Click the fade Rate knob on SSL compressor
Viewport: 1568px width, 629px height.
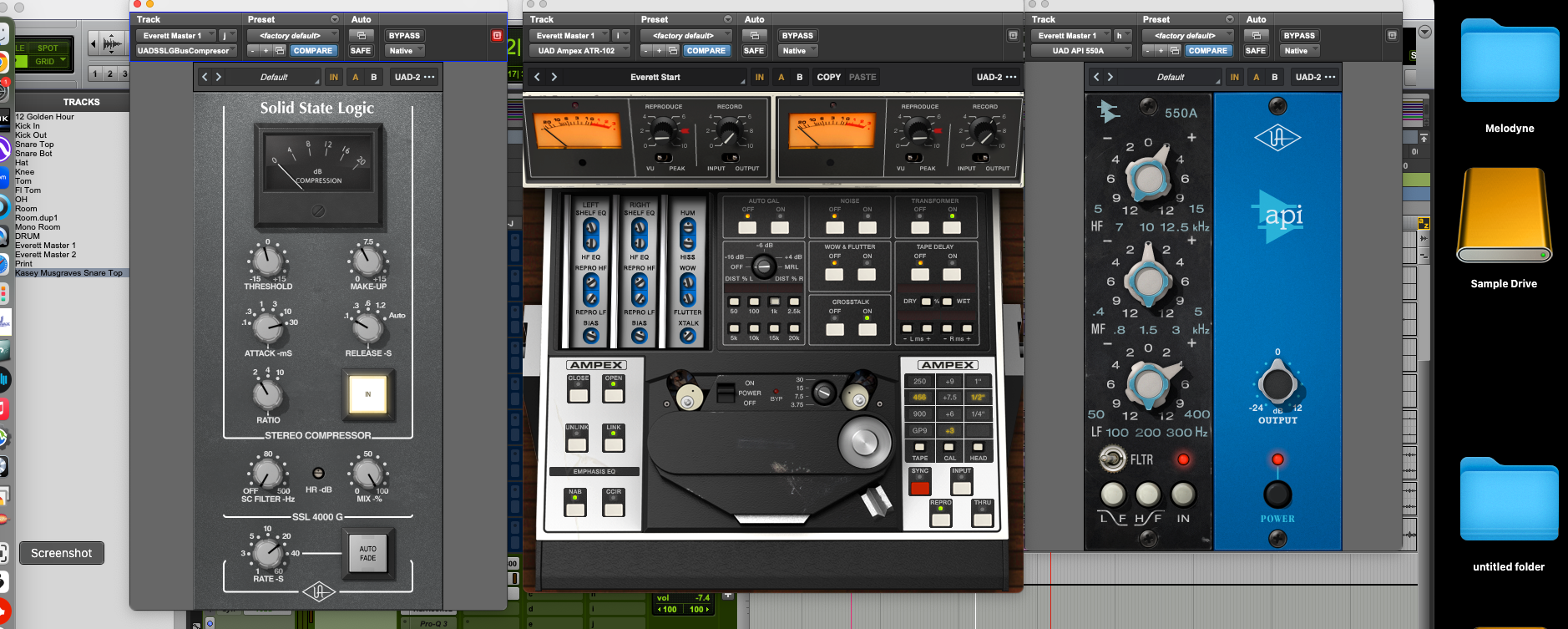click(x=267, y=552)
